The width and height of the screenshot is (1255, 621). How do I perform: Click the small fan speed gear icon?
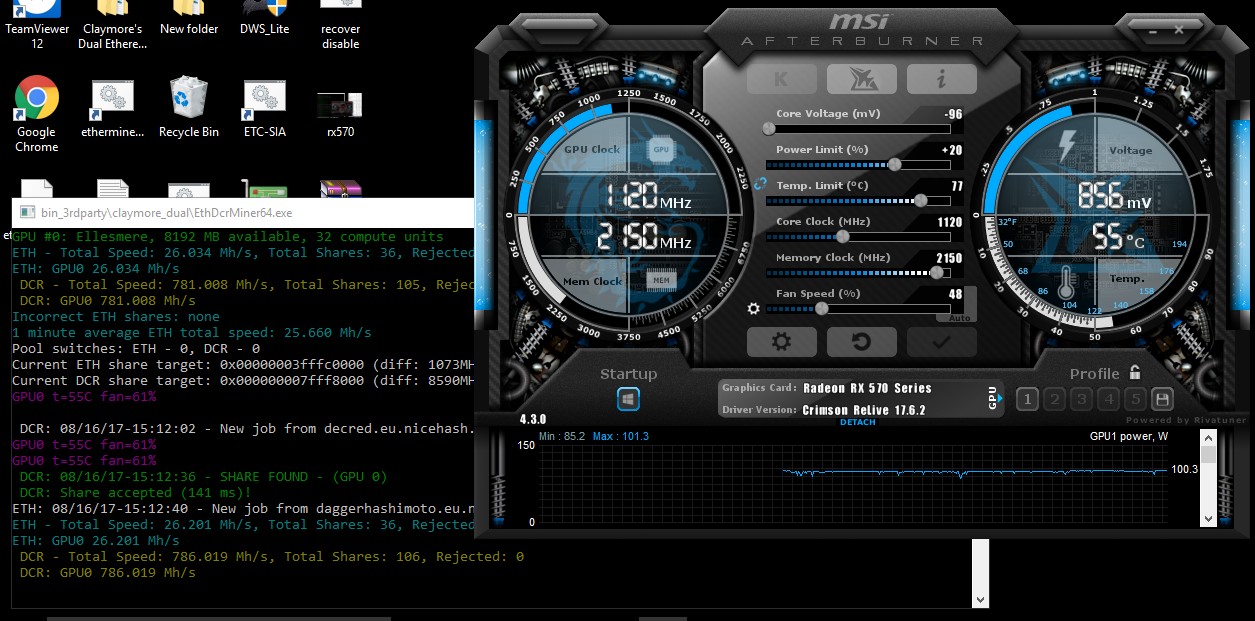click(x=754, y=309)
